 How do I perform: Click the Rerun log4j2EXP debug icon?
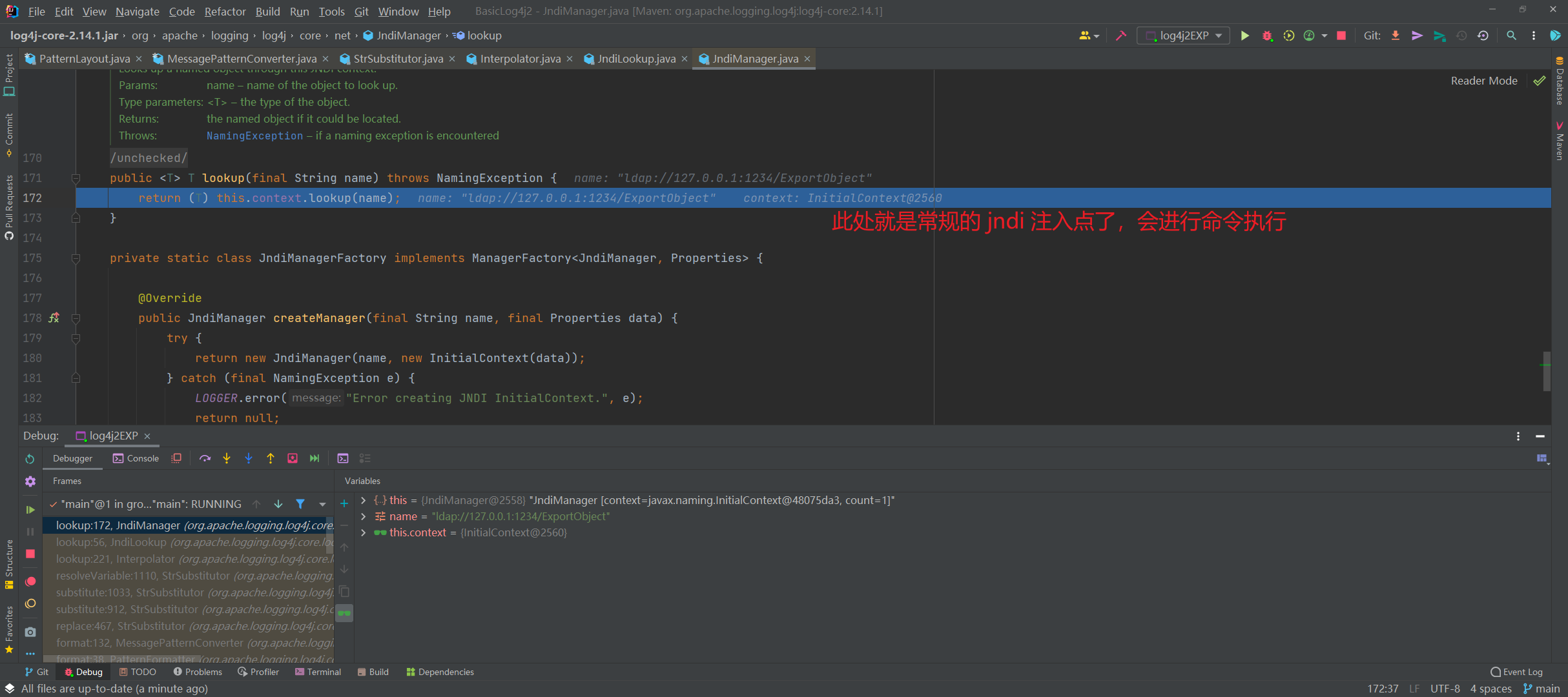[30, 459]
